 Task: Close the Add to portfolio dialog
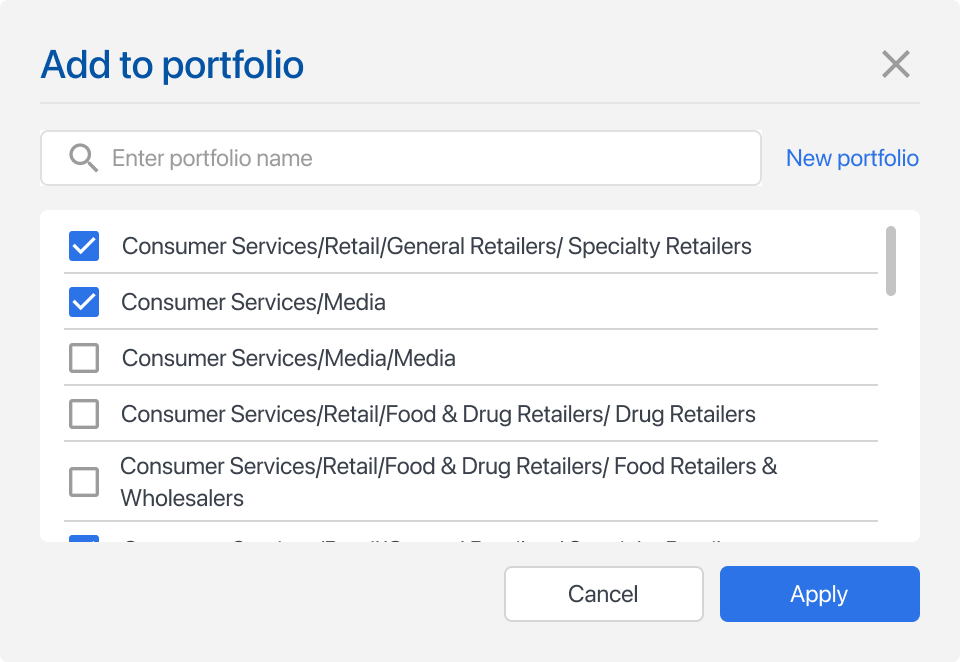895,65
